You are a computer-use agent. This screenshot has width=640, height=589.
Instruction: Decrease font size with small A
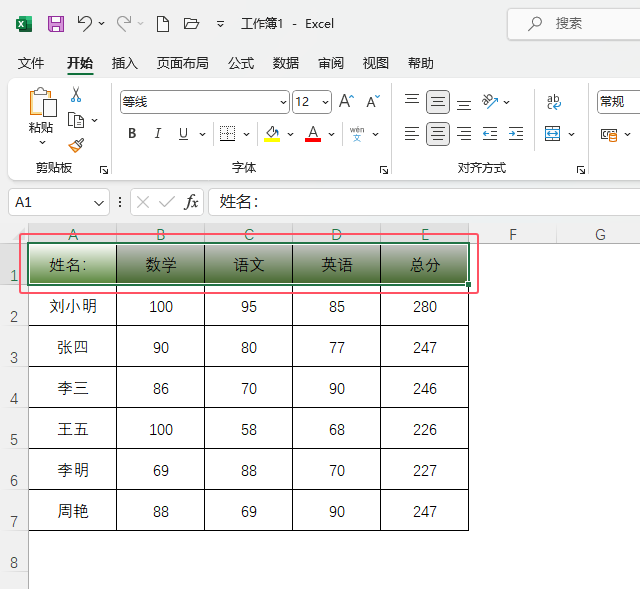[x=373, y=101]
